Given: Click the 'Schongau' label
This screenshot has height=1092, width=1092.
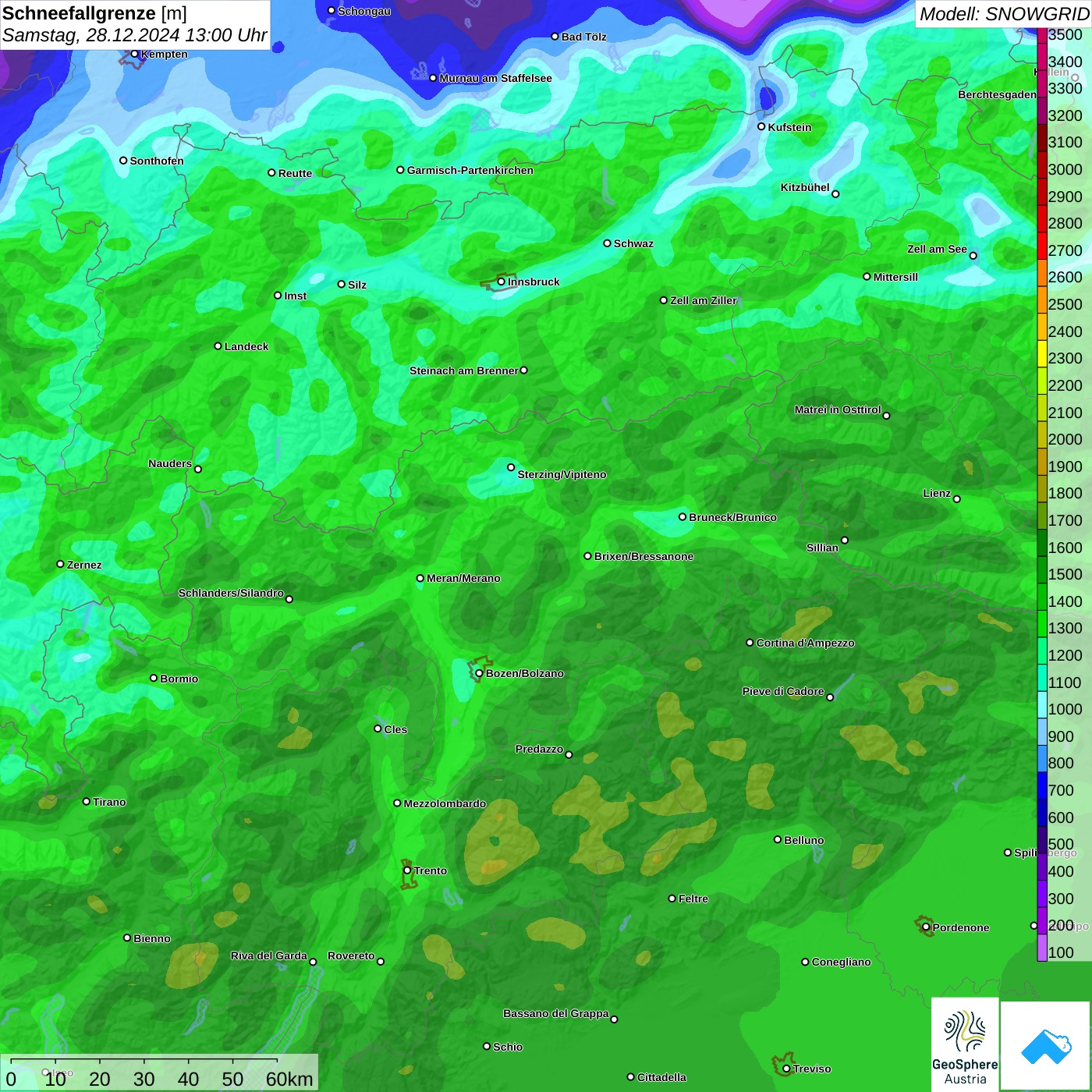Looking at the screenshot, I should point(364,11).
